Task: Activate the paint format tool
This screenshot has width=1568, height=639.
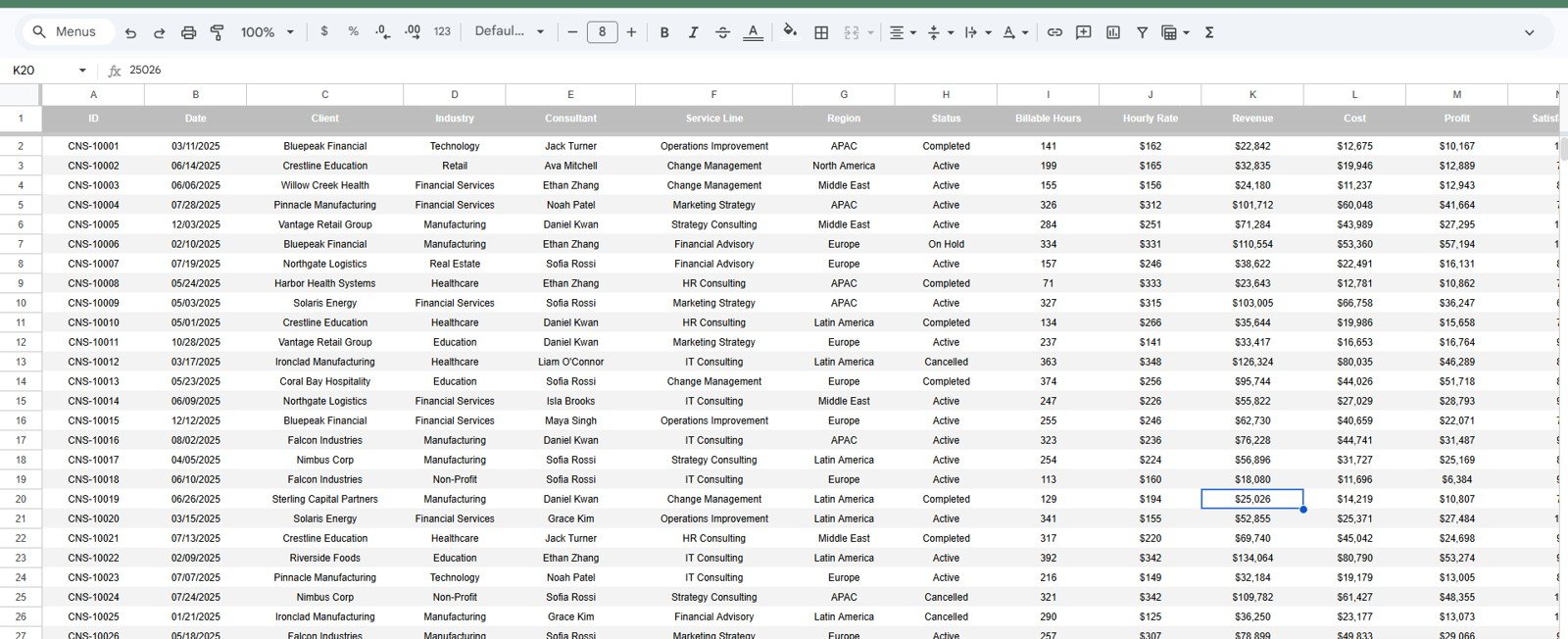Action: click(217, 32)
